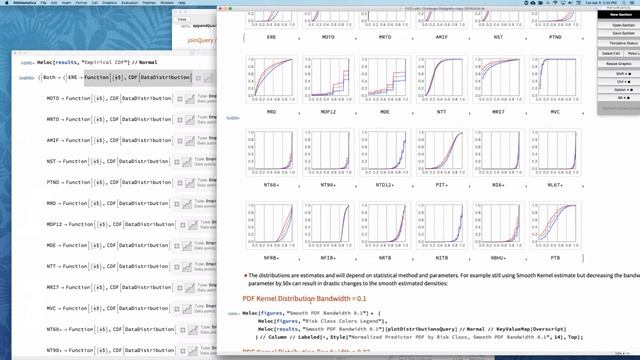The height and width of the screenshot is (360, 640).
Task: Click the NT60+ distribution plot icon
Action: (193, 330)
